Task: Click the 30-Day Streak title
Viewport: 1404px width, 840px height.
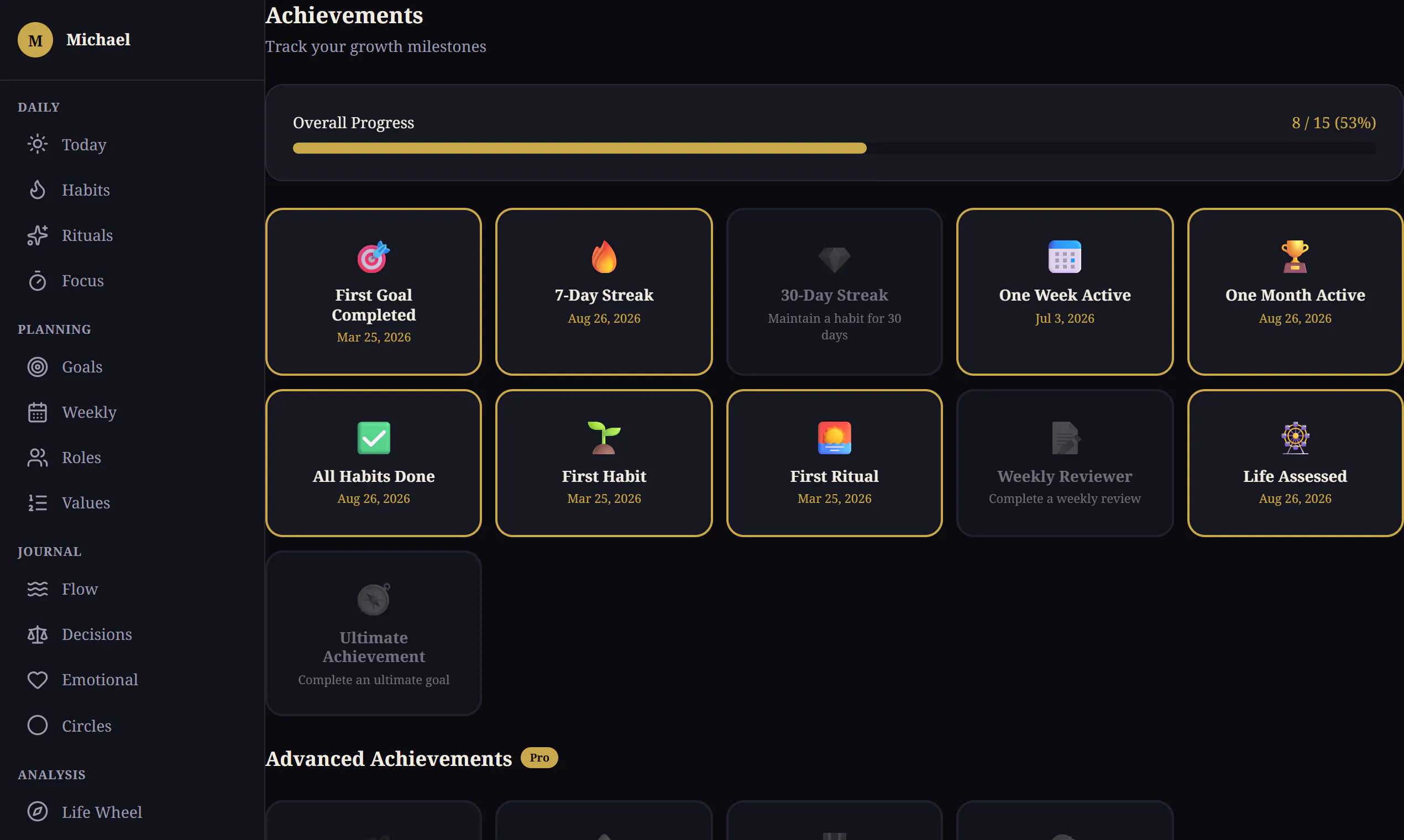Action: click(835, 295)
